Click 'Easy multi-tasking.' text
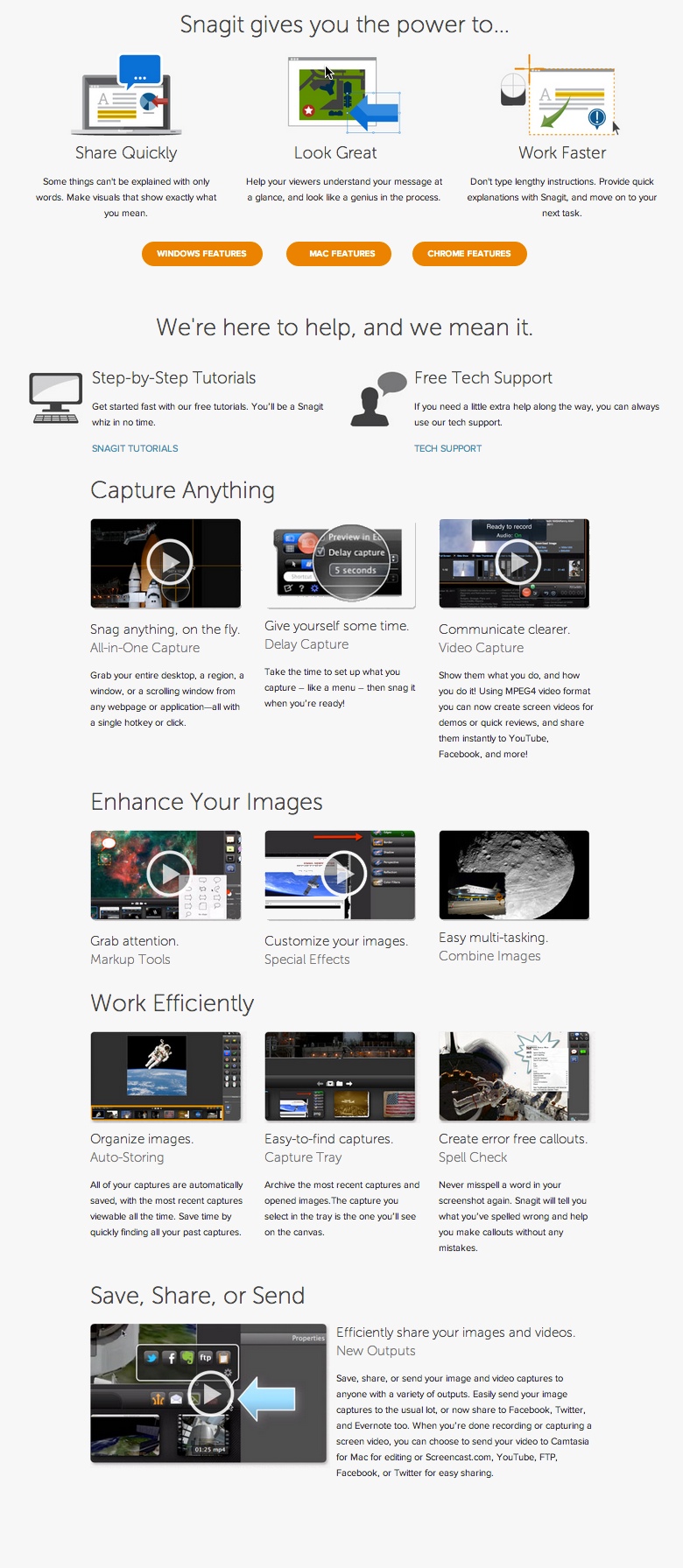The image size is (683, 1568). pos(494,938)
